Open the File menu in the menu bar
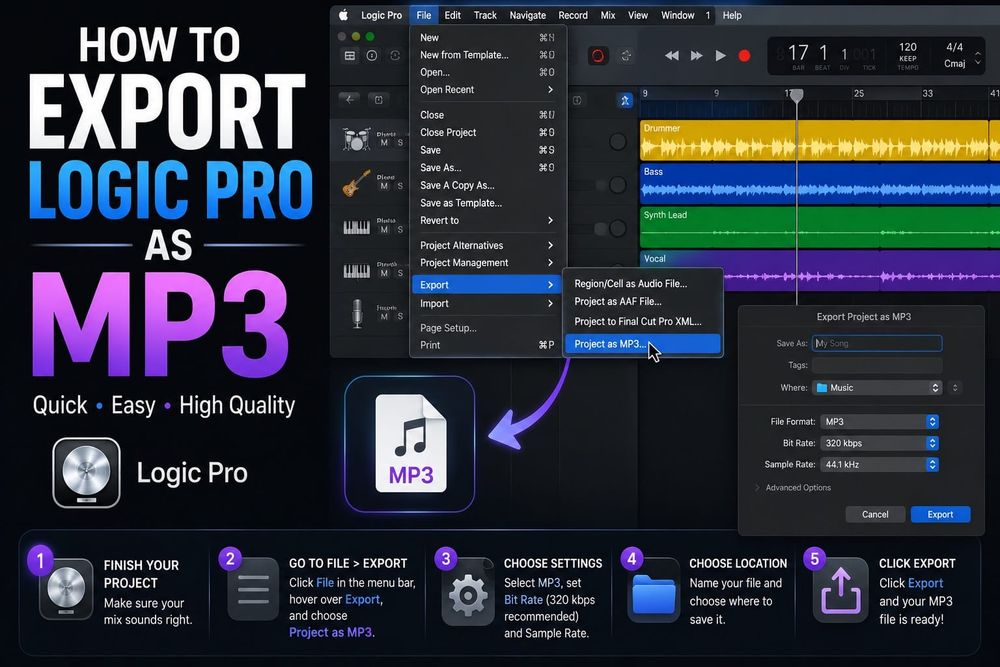 point(423,15)
